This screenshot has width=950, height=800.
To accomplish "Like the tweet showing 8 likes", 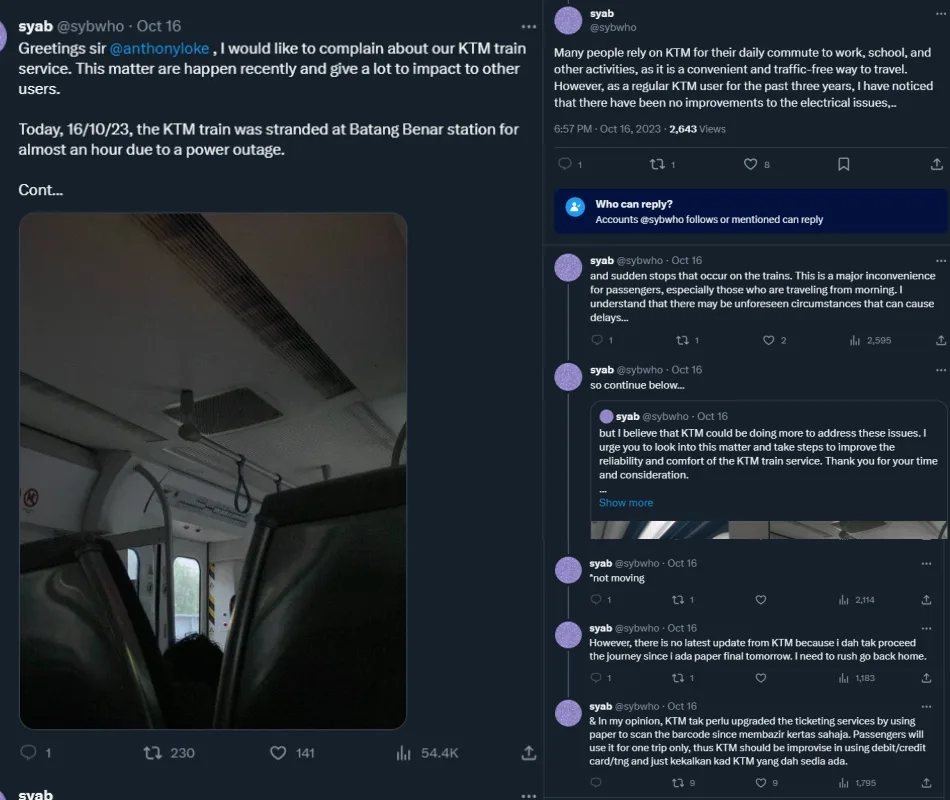I will pos(750,164).
